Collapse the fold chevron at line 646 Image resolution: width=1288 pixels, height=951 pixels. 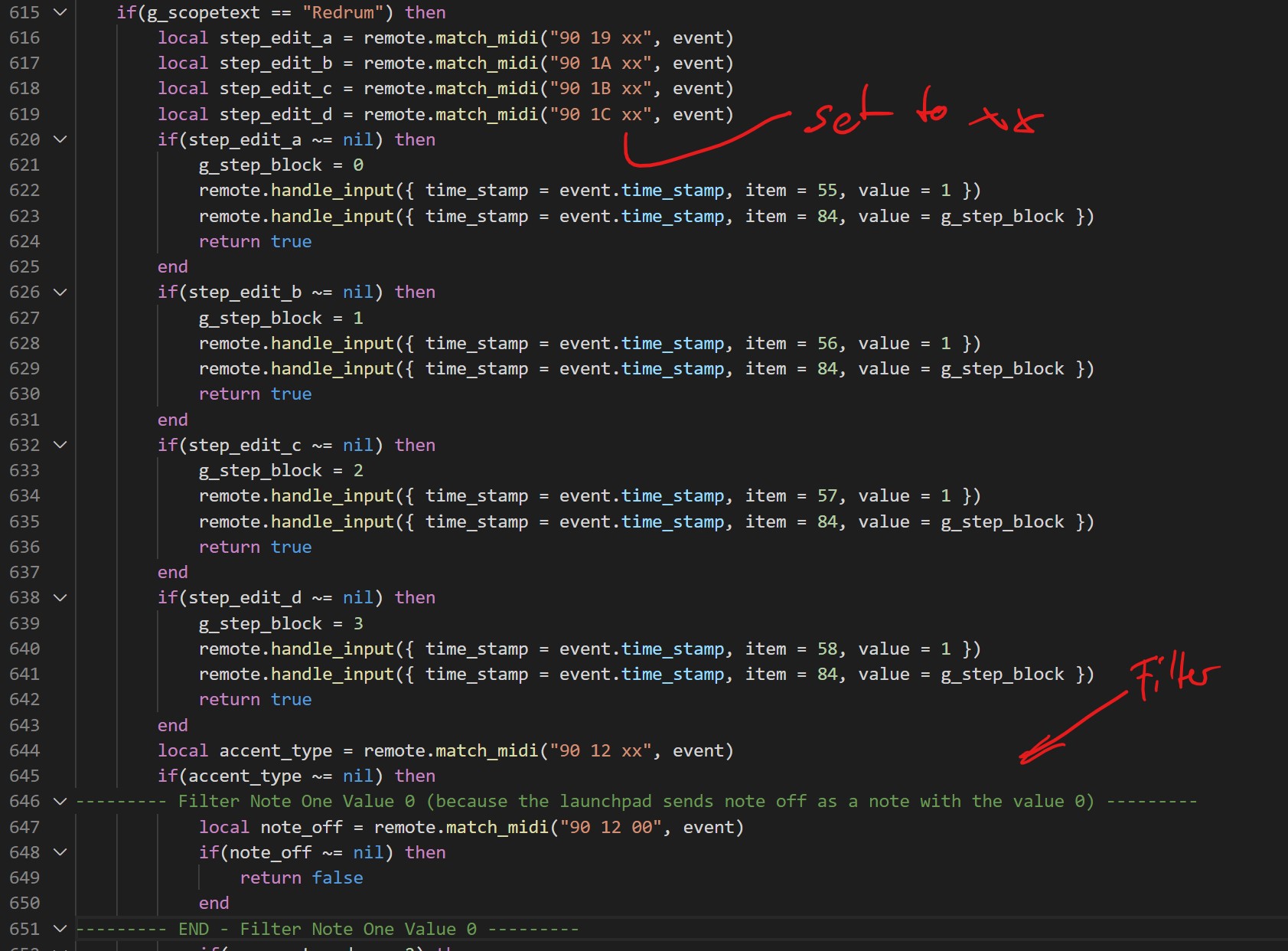(x=60, y=801)
